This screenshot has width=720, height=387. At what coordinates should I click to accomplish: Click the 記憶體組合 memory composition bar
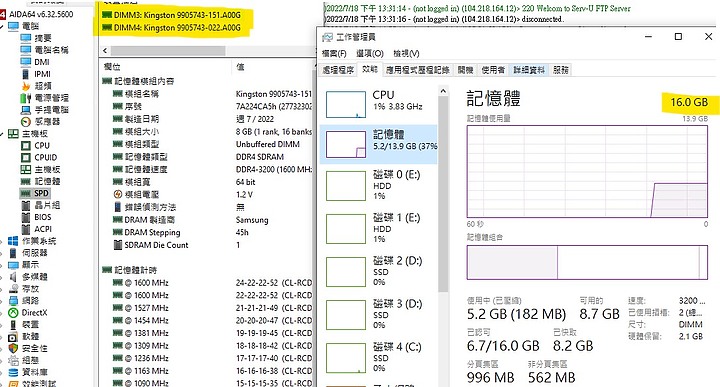(x=587, y=262)
